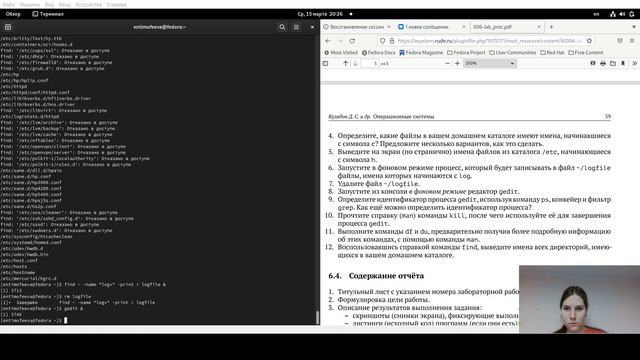
Task: Print the PDF document
Action: pos(603,63)
